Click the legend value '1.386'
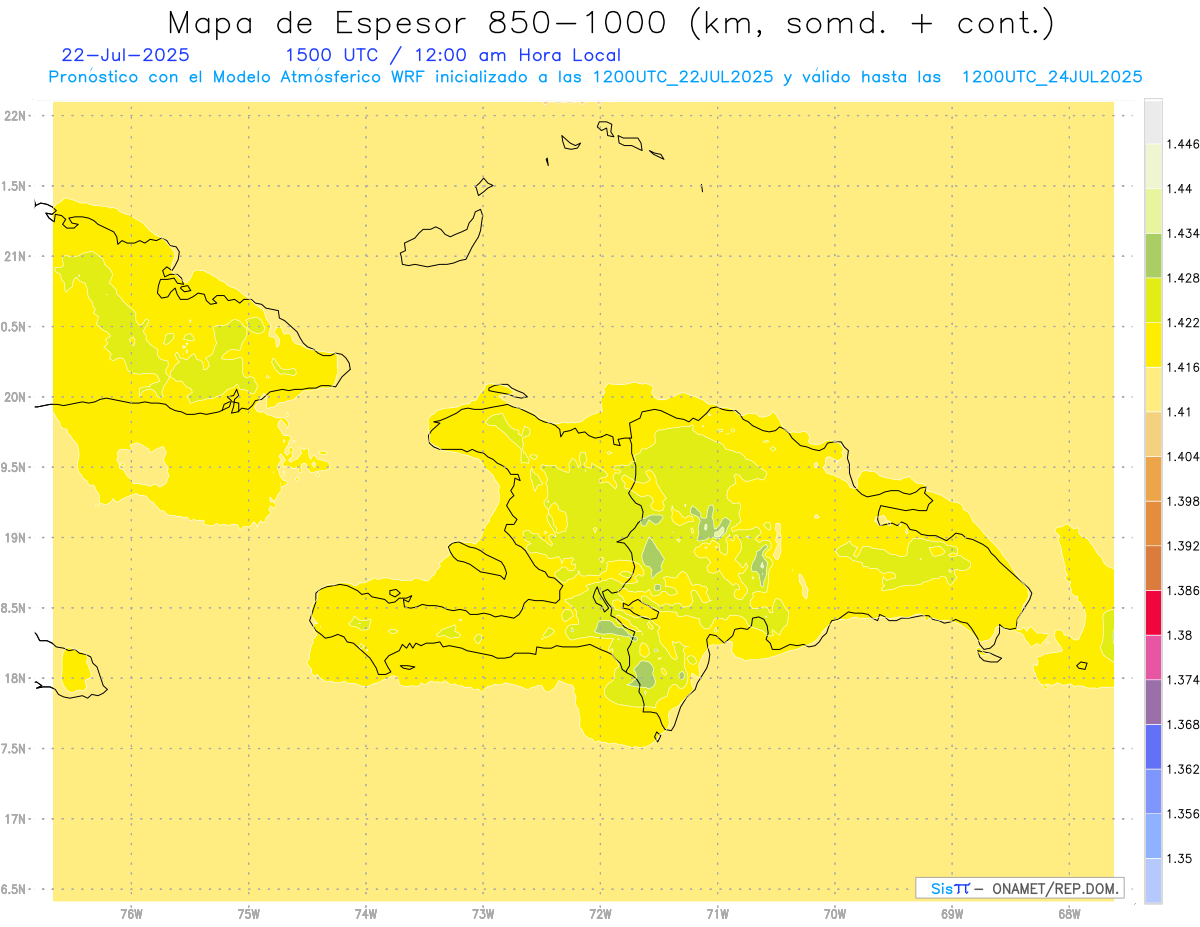 [1183, 590]
